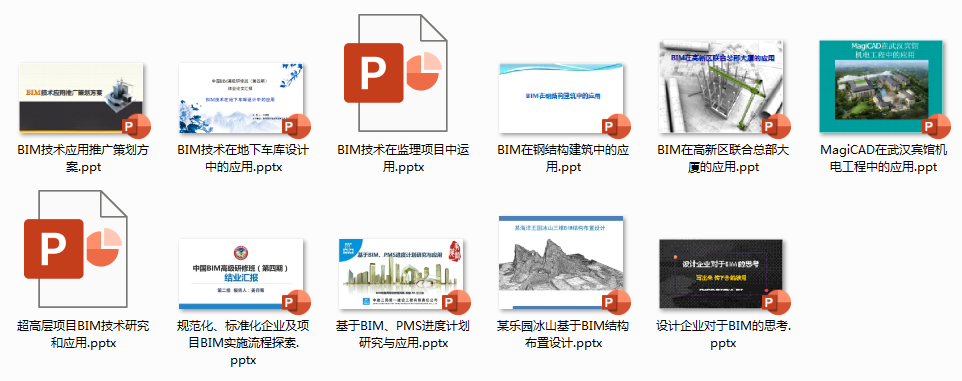Click the file name 某乐园冰山基于BIM结构布置设计.pptx
This screenshot has width=962, height=381.
[x=563, y=334]
